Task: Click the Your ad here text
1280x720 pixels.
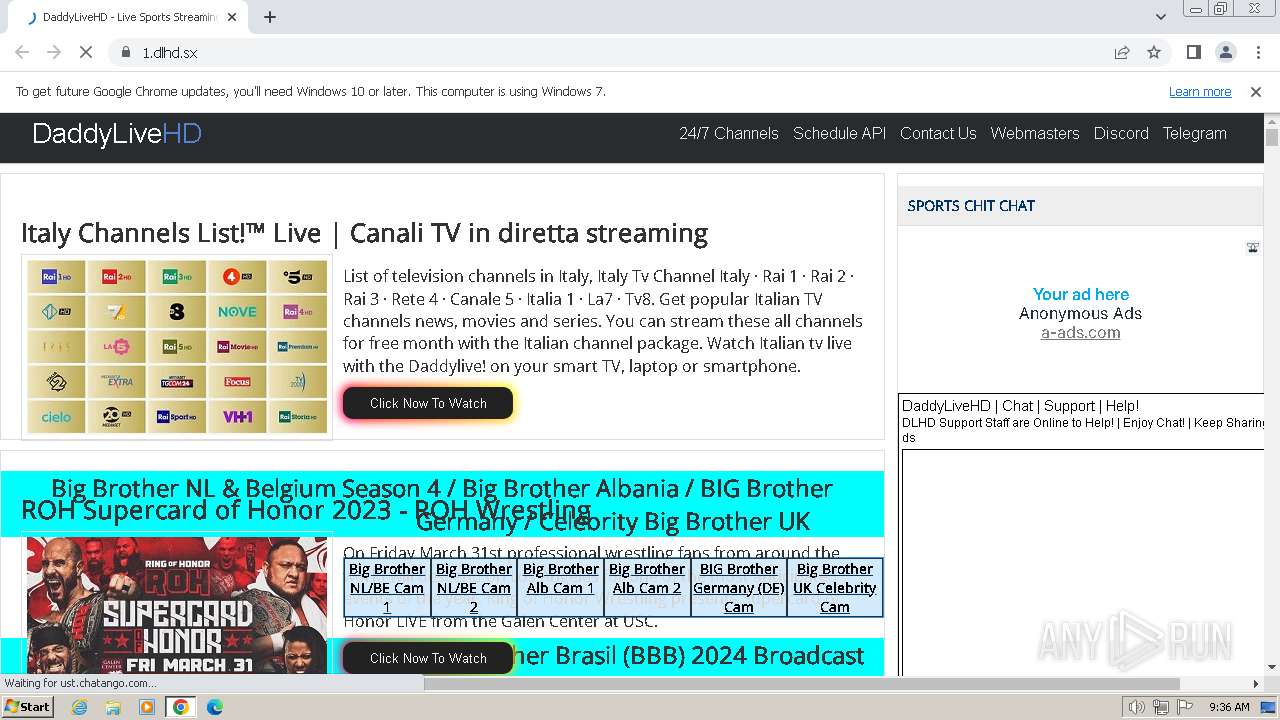Action: click(x=1081, y=294)
